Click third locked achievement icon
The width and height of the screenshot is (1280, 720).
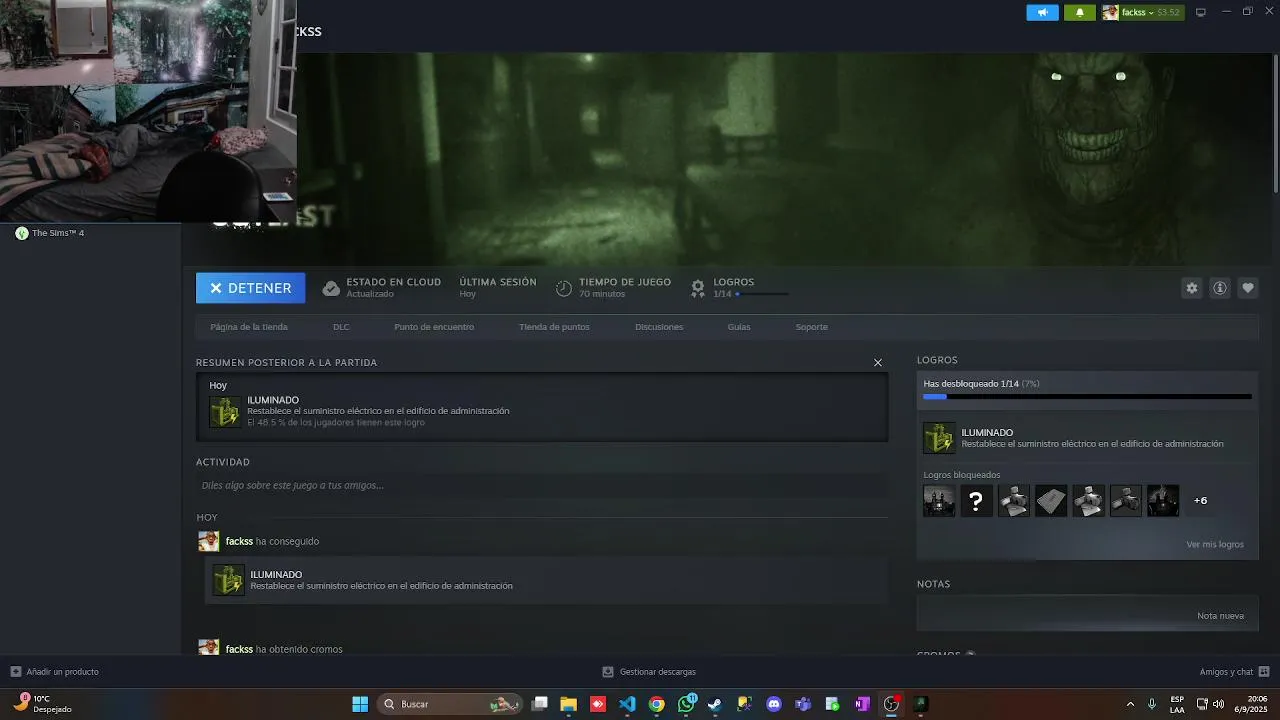click(x=1014, y=501)
